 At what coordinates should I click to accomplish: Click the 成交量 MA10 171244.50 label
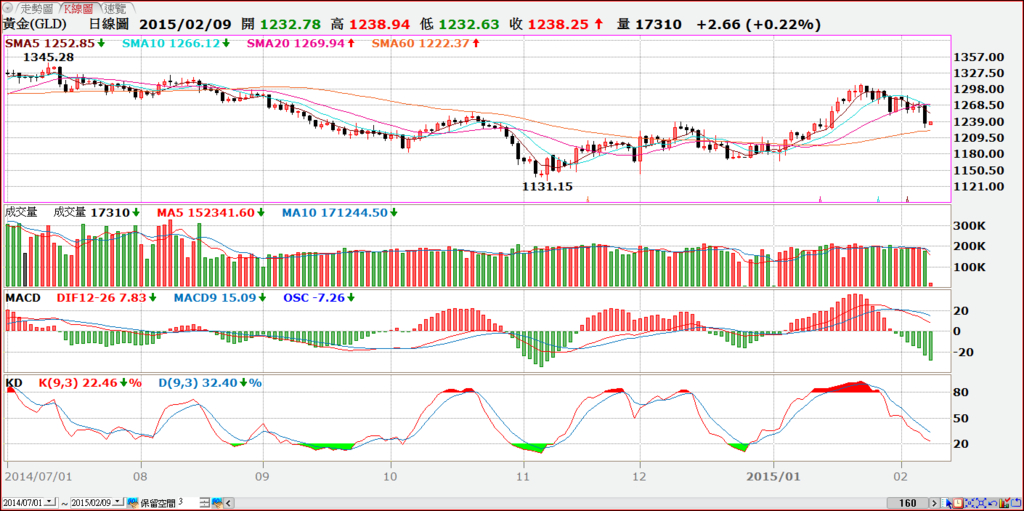tap(340, 212)
